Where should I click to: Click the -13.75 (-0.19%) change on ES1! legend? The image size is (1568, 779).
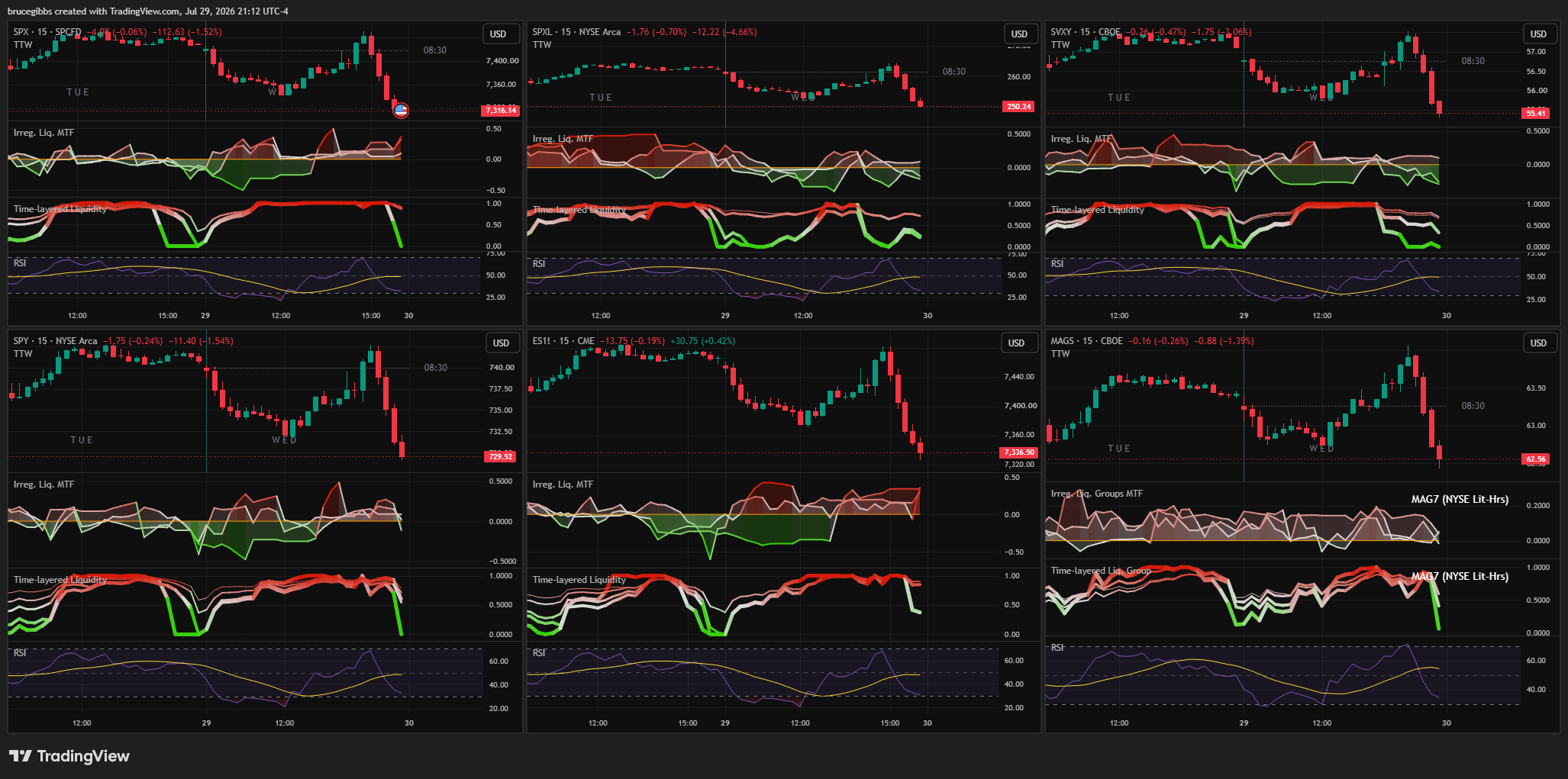click(x=633, y=341)
